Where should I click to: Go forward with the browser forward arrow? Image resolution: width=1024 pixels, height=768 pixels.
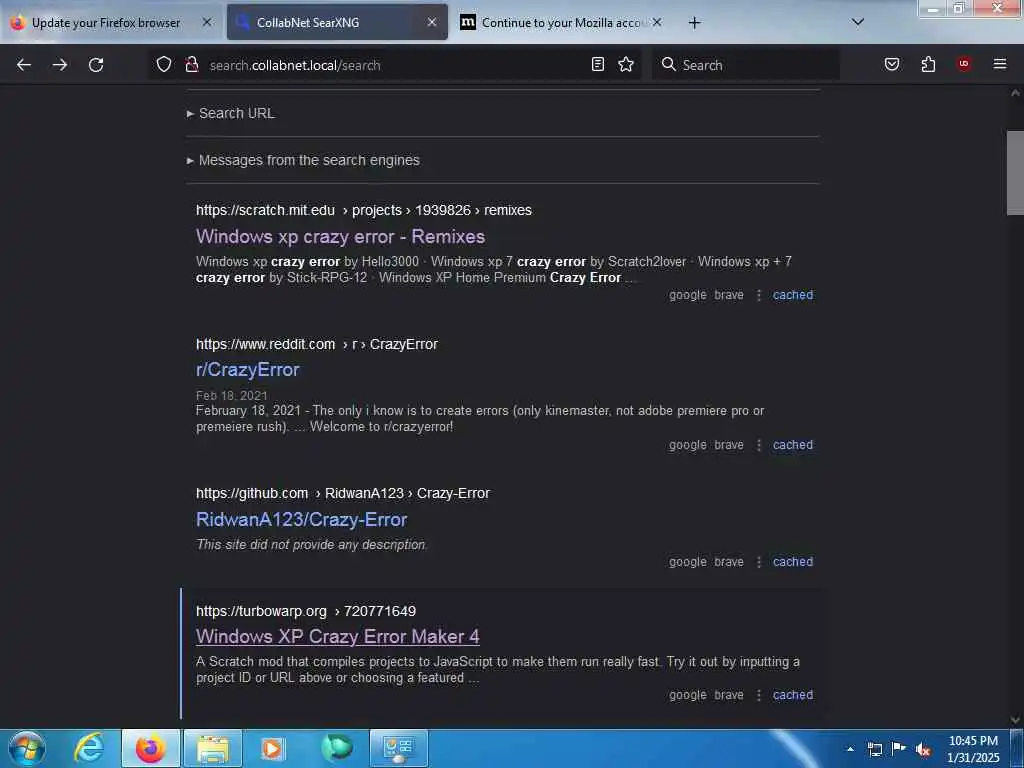pyautogui.click(x=60, y=65)
